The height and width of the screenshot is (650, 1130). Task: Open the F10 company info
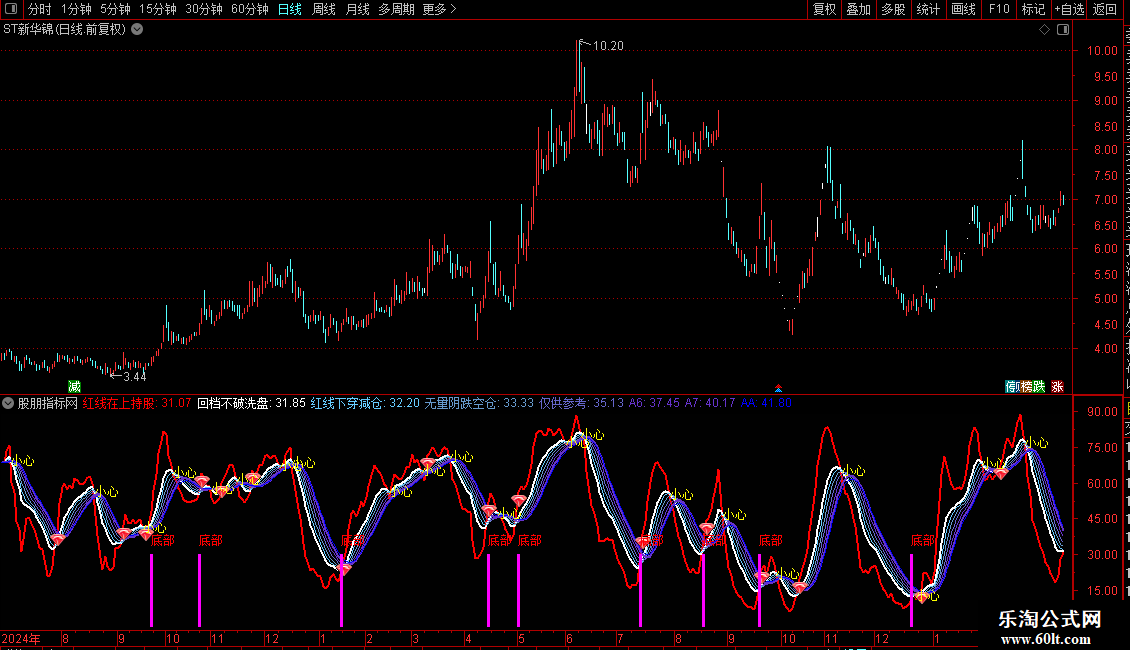point(999,9)
